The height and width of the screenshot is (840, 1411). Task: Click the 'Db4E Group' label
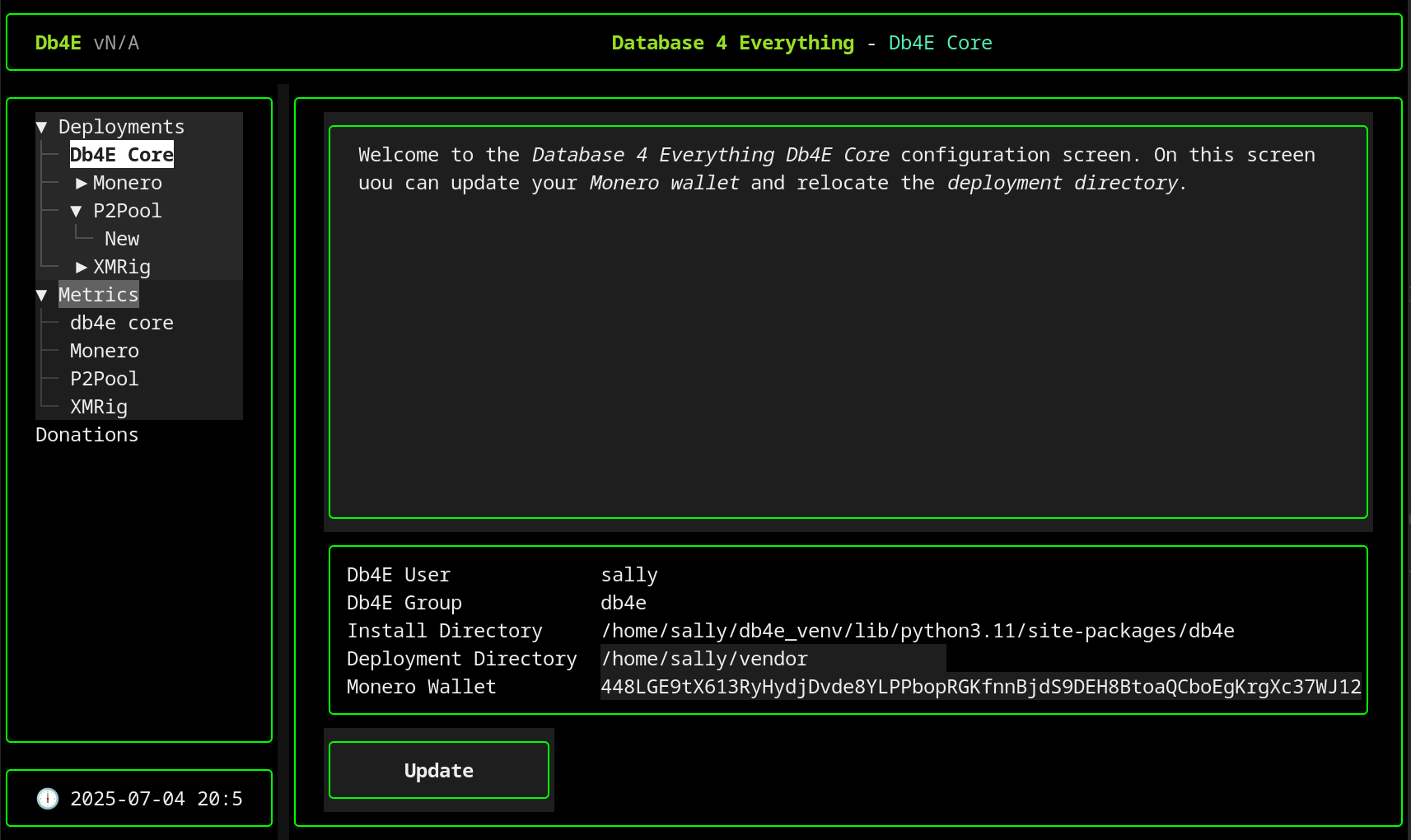pyautogui.click(x=404, y=603)
